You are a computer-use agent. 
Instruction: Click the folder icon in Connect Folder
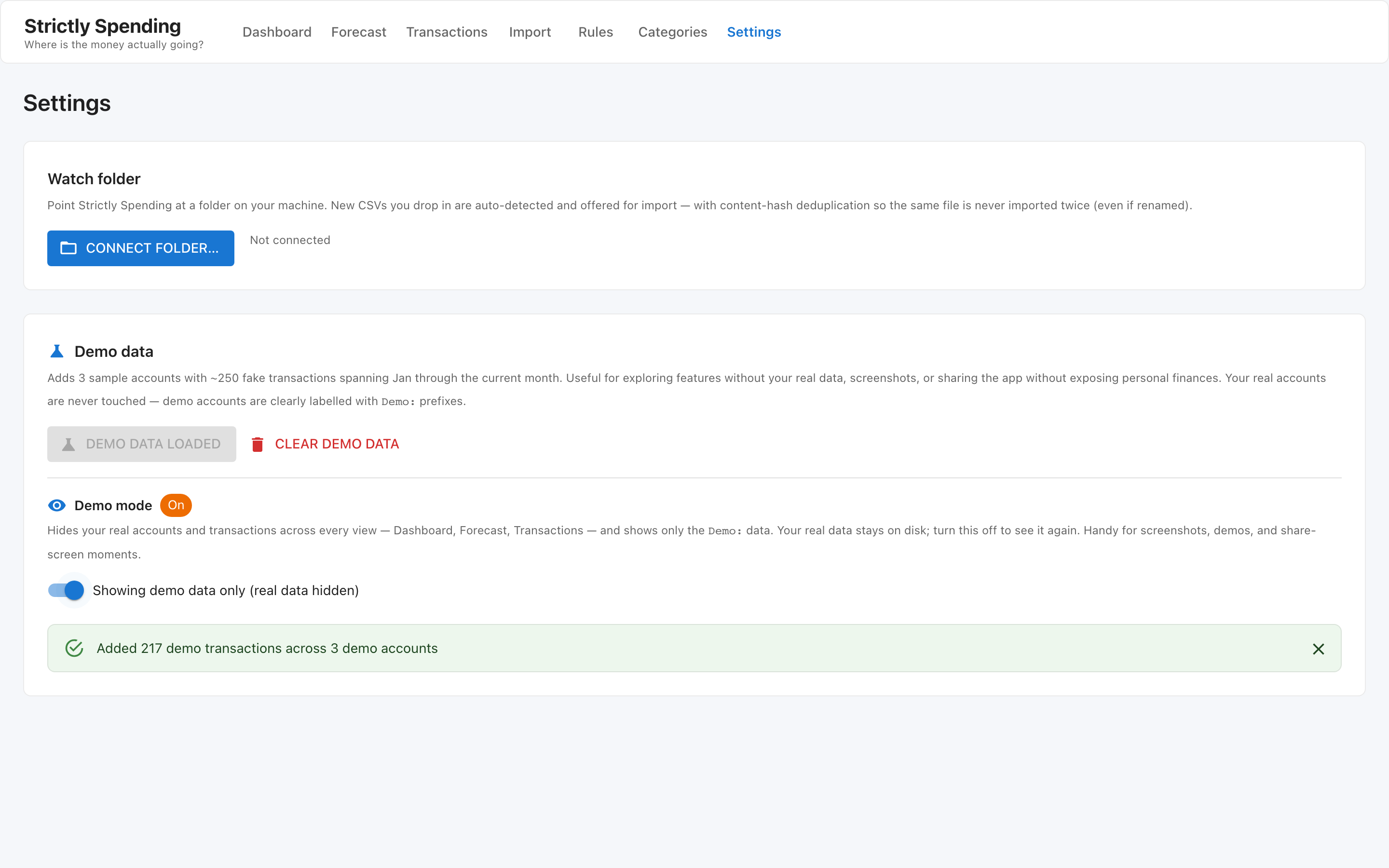tap(69, 248)
